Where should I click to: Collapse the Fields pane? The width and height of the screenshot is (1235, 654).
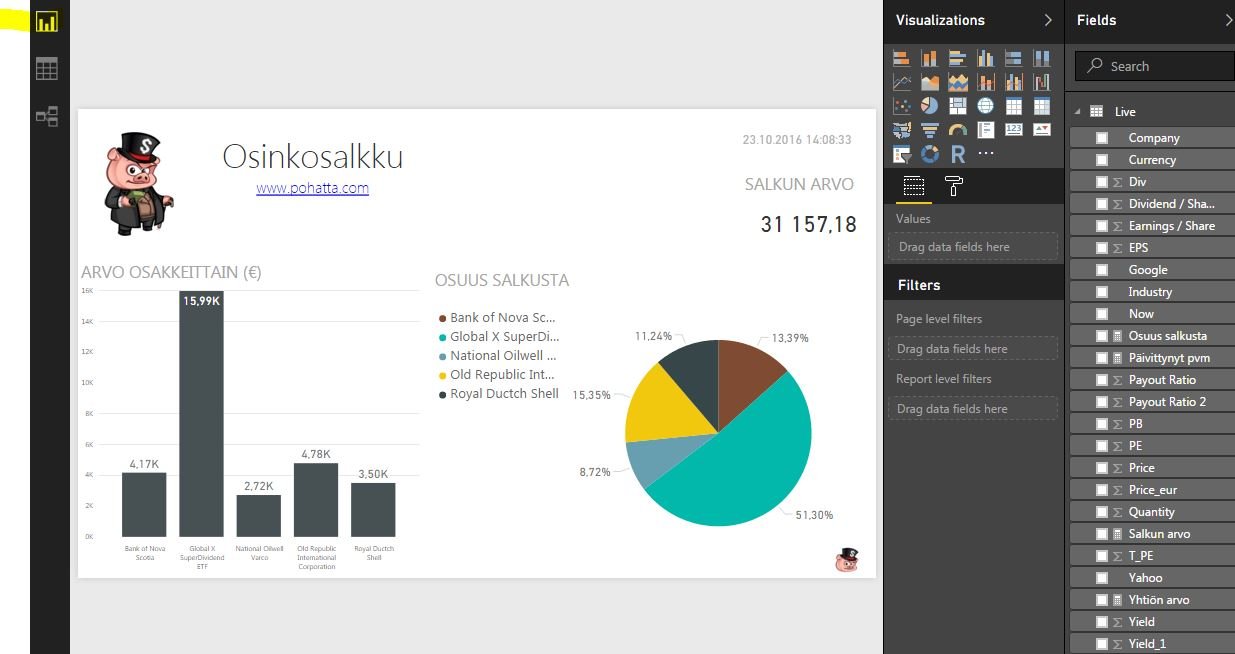click(1227, 20)
